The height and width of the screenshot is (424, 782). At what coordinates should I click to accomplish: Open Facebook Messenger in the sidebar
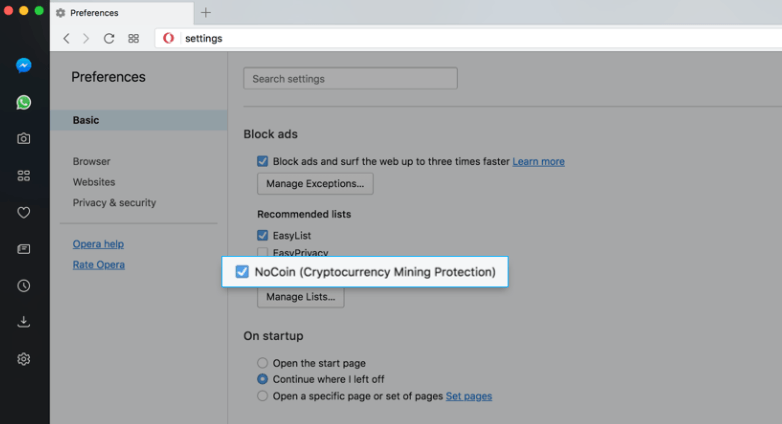24,66
